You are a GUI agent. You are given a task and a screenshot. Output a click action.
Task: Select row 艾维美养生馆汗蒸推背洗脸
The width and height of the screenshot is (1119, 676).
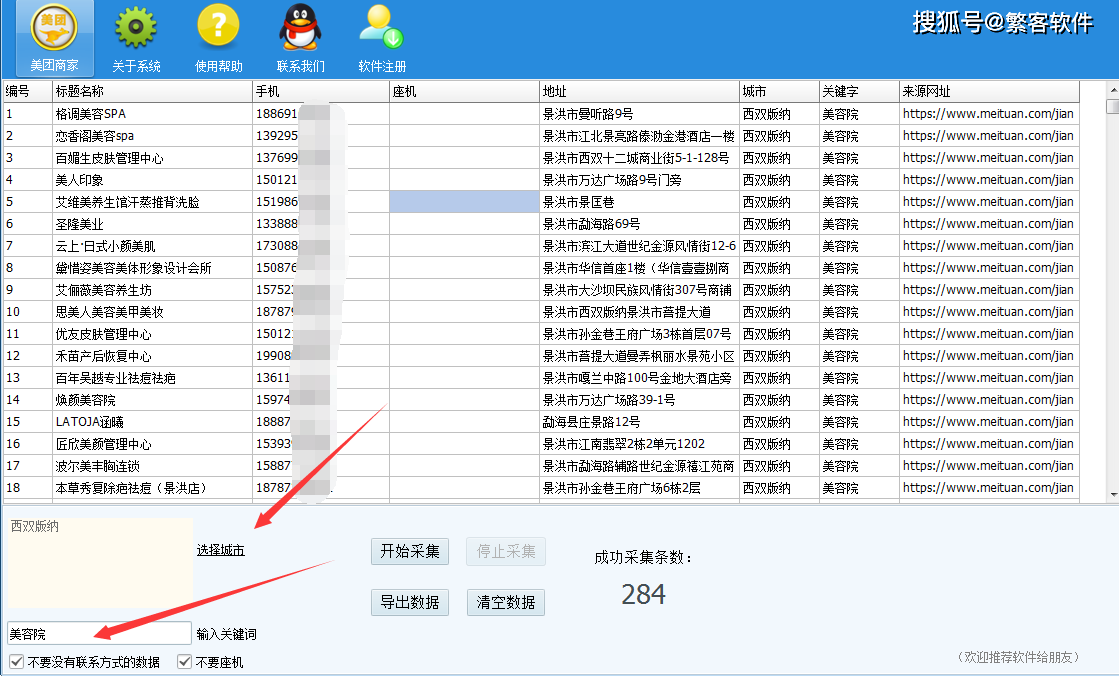click(541, 202)
